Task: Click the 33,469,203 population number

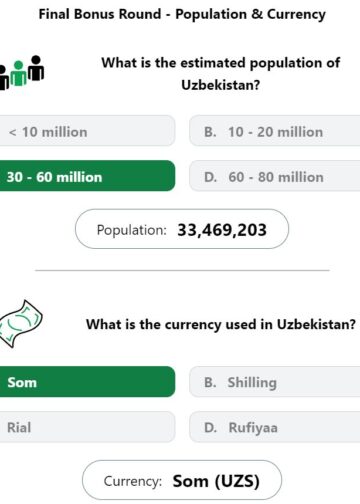Action: [x=222, y=230]
